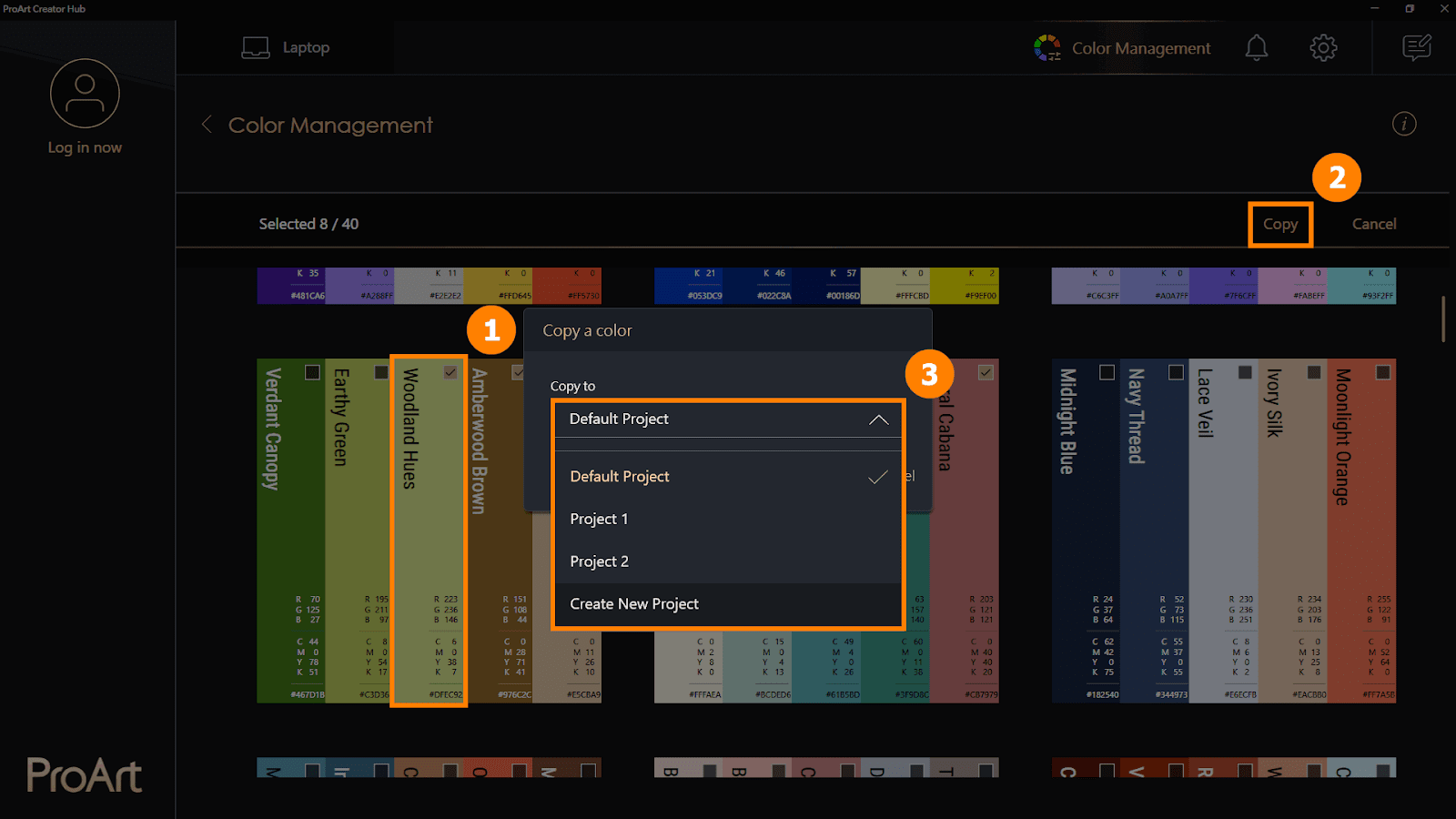Select Verdant Canopy color swatch

click(291, 531)
